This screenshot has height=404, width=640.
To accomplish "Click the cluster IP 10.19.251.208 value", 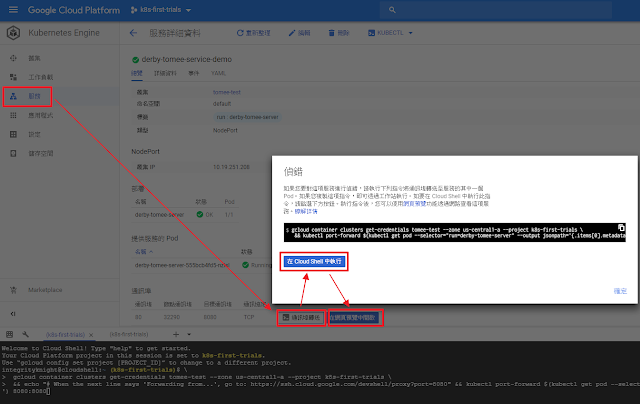I will tap(231, 167).
